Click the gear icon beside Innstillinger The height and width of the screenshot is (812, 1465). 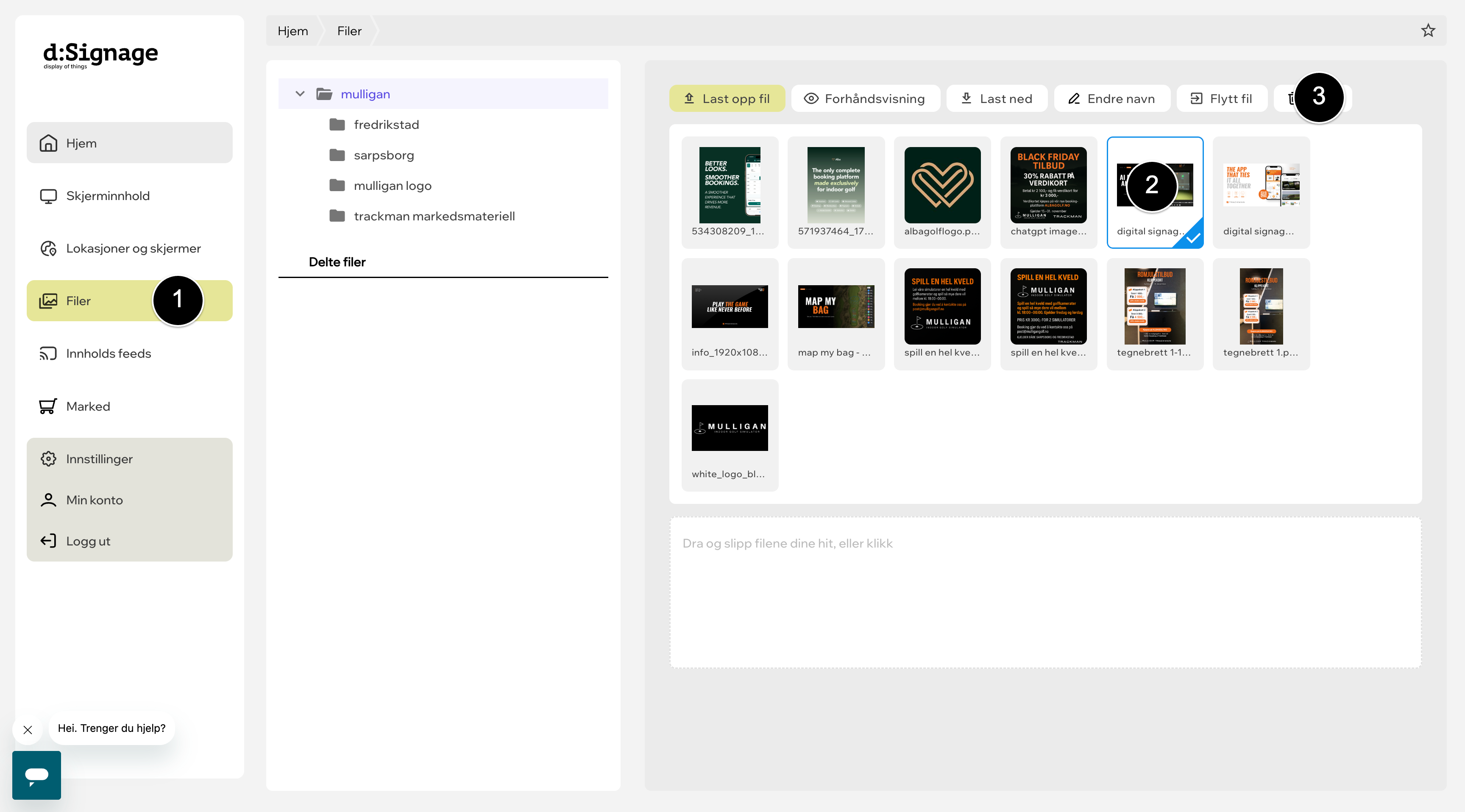(x=48, y=459)
